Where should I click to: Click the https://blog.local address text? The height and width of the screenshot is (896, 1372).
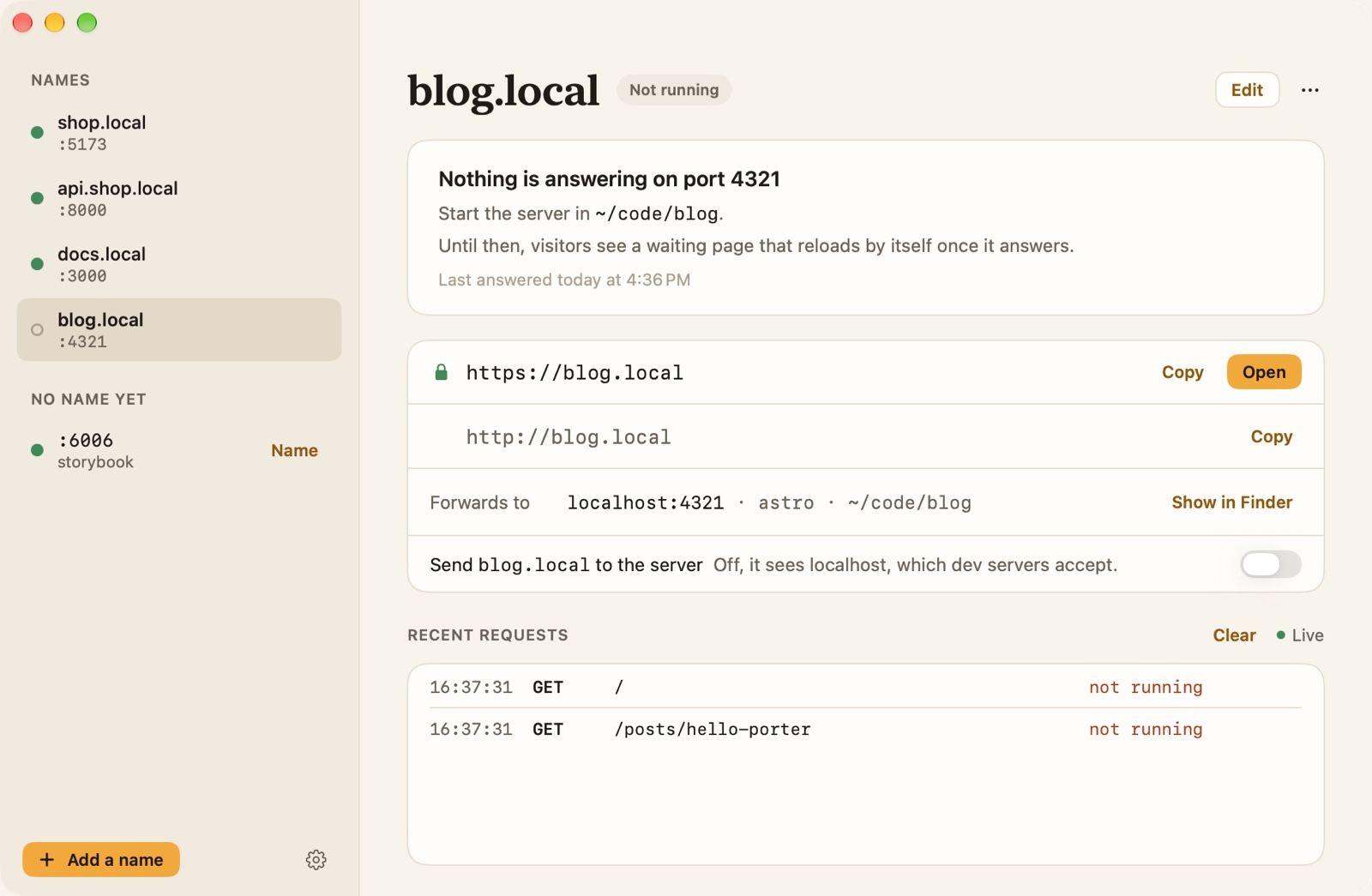[575, 373]
